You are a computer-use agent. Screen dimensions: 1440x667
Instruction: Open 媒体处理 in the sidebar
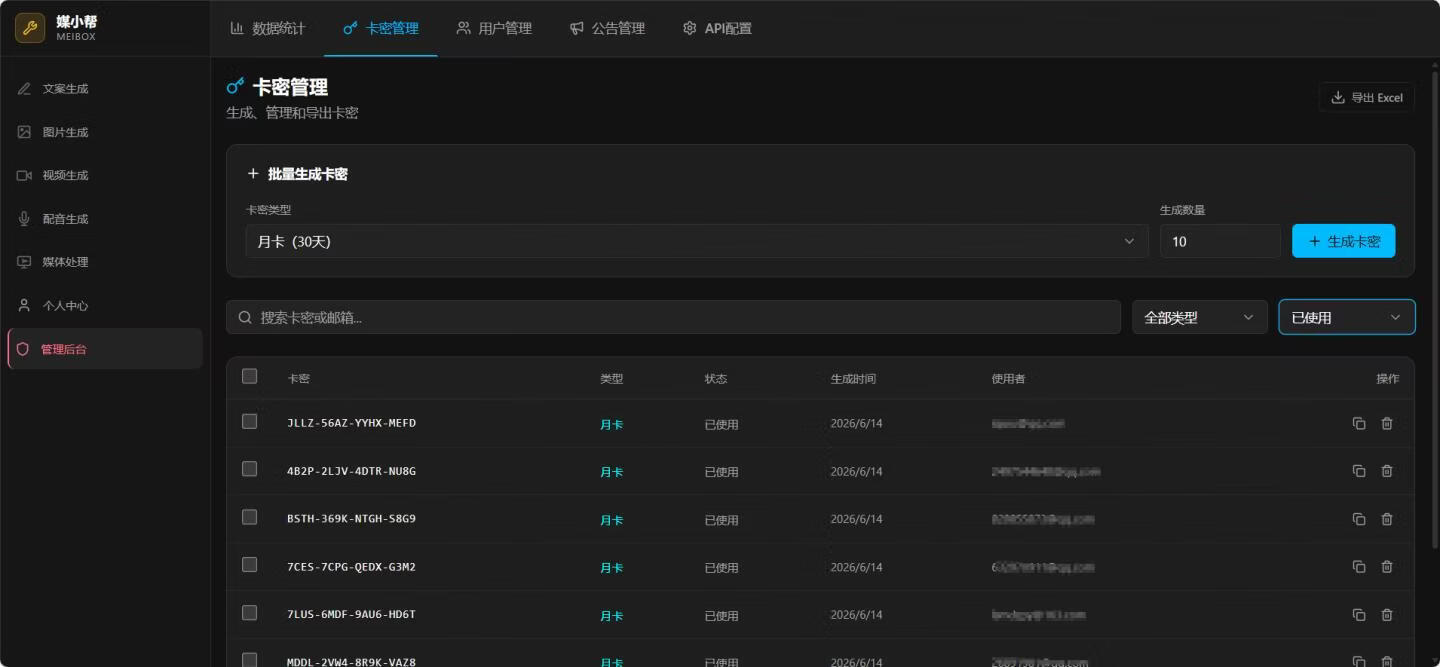(105, 262)
